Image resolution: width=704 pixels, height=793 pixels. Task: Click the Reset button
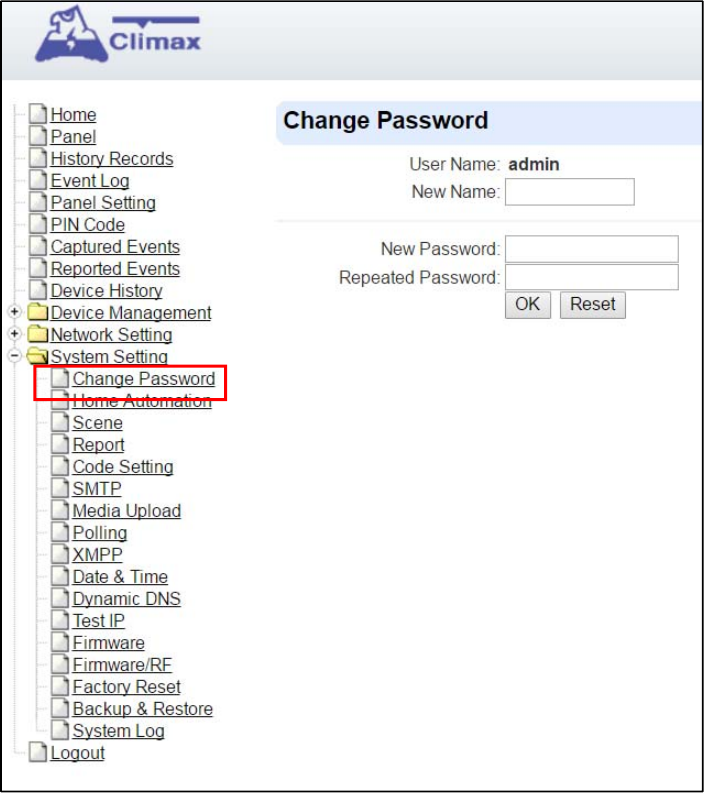coord(592,304)
